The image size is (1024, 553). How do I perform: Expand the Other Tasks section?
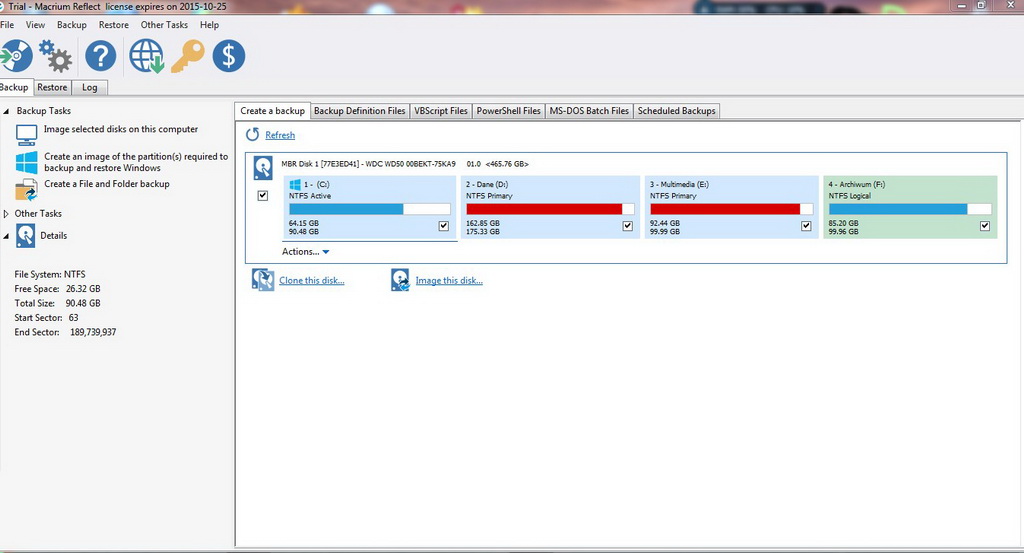click(x=6, y=214)
